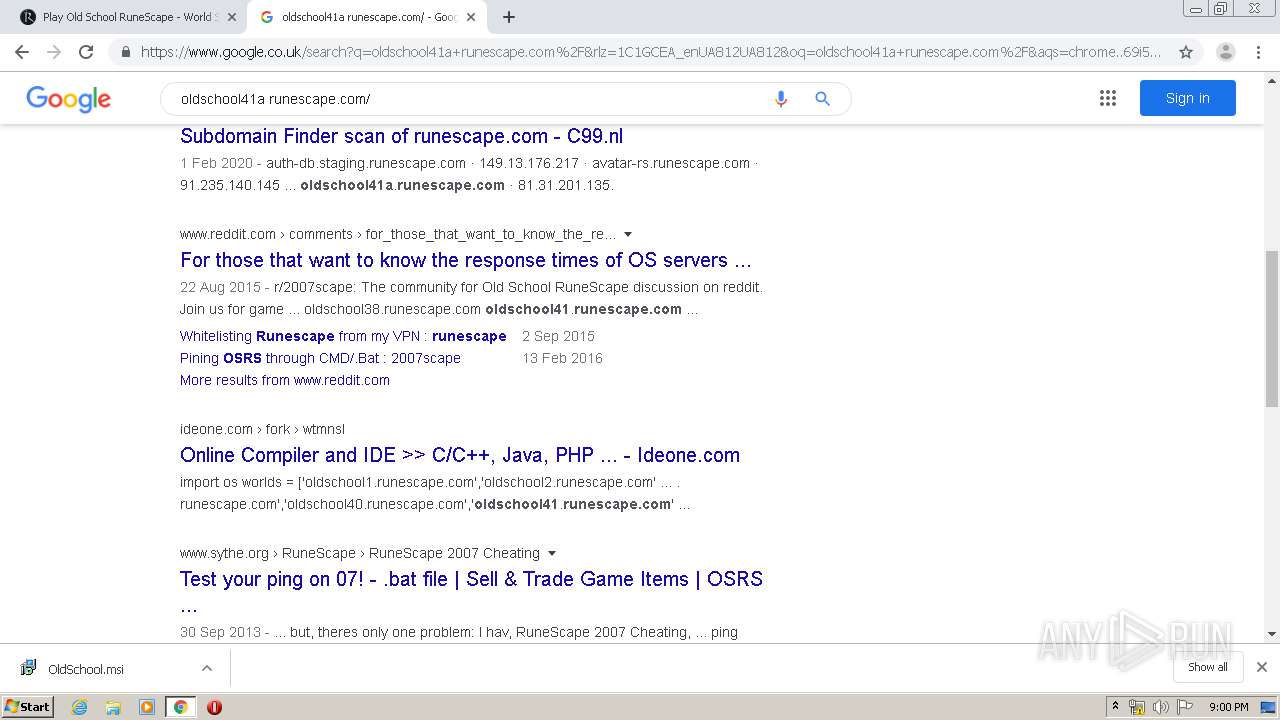Close the Play Old School RuneScape tab
Screen dimensions: 1280x720
[x=232, y=17]
